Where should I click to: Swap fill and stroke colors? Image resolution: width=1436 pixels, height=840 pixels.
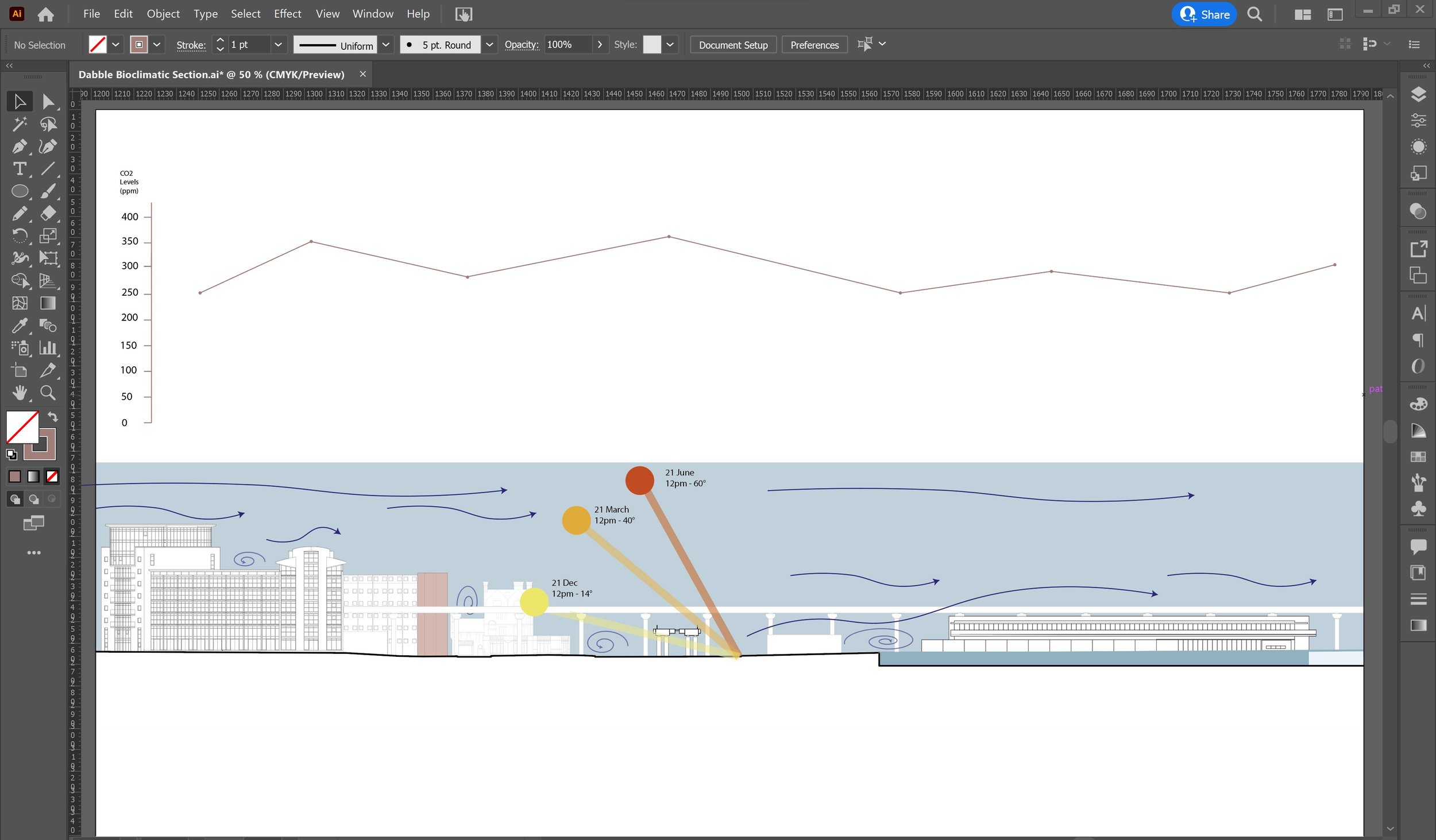tap(52, 417)
